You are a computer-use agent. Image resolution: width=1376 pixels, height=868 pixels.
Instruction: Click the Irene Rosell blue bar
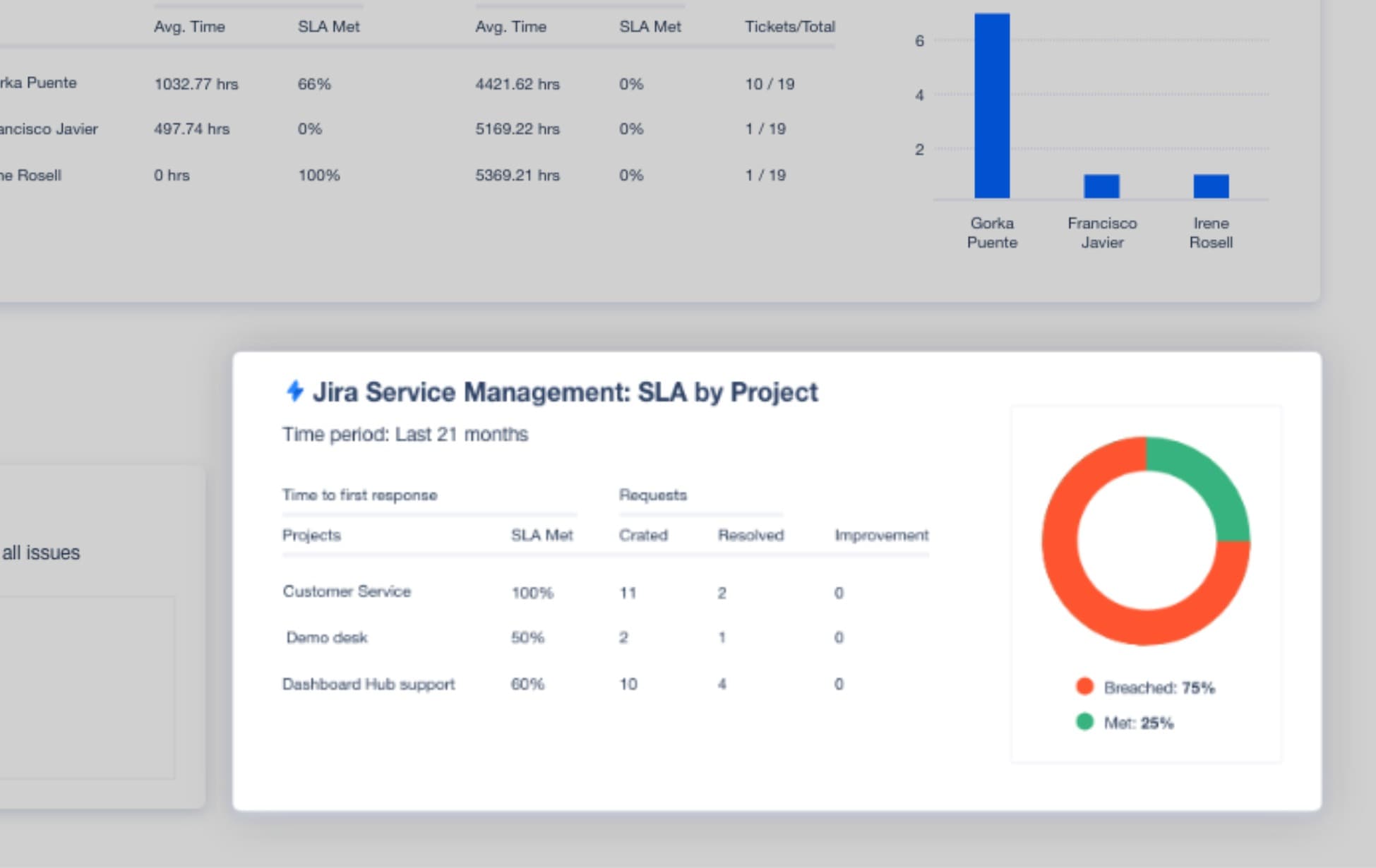1210,186
